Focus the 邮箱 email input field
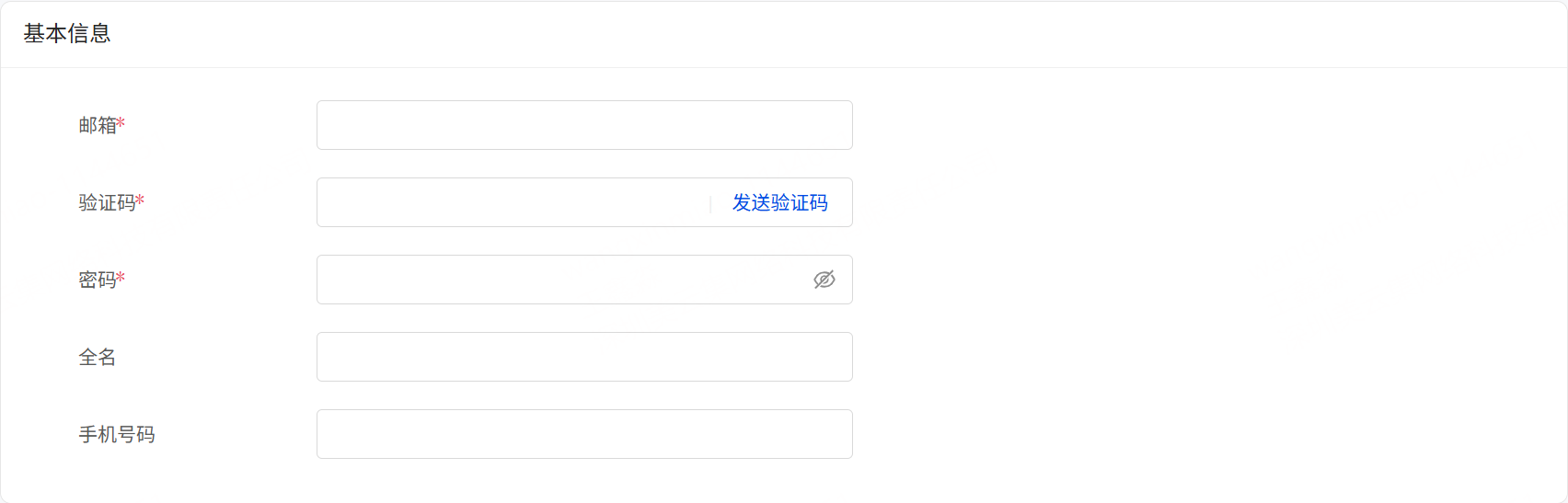 (584, 125)
